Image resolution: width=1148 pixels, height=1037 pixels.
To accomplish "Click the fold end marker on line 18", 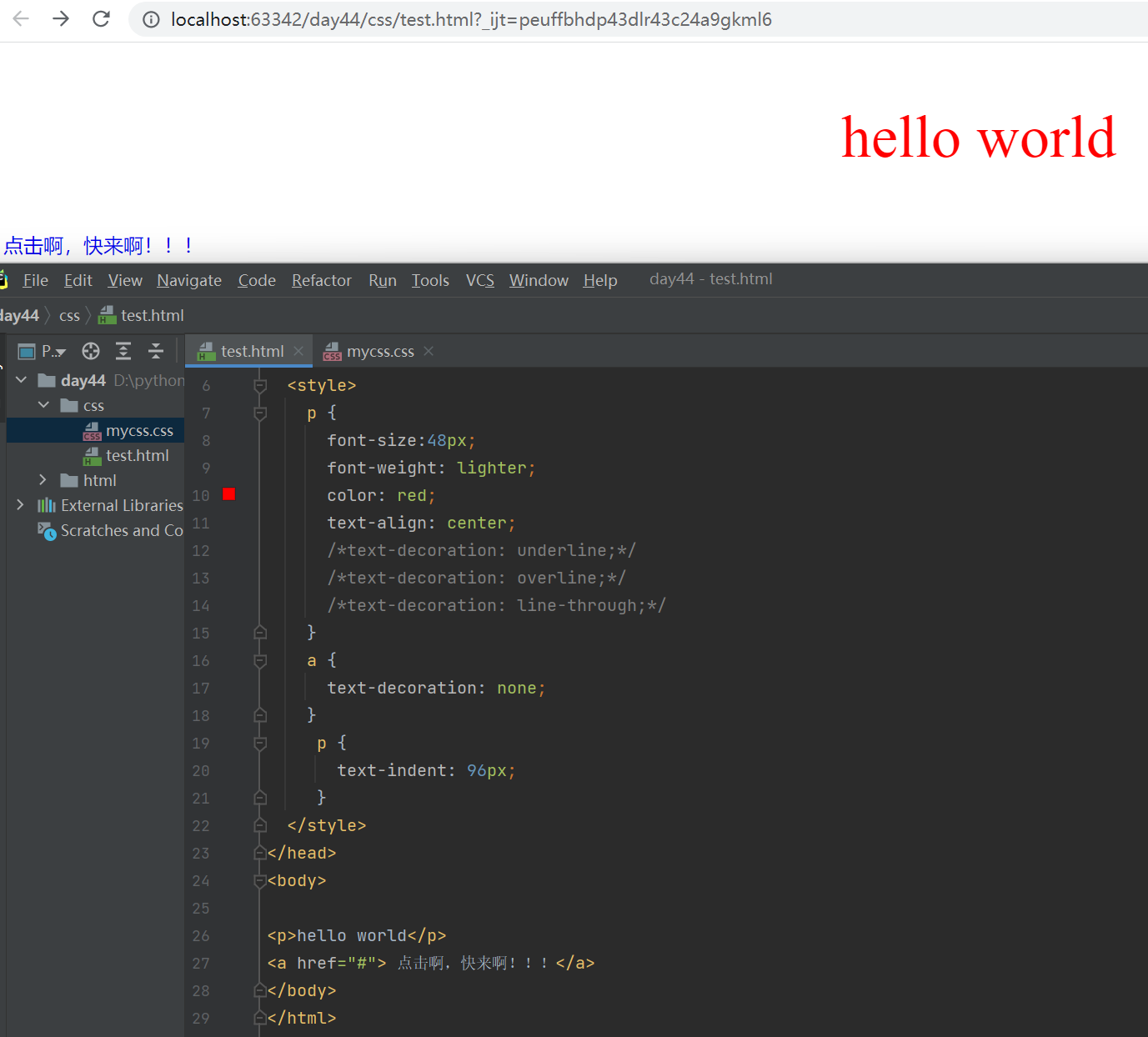I will 260,715.
